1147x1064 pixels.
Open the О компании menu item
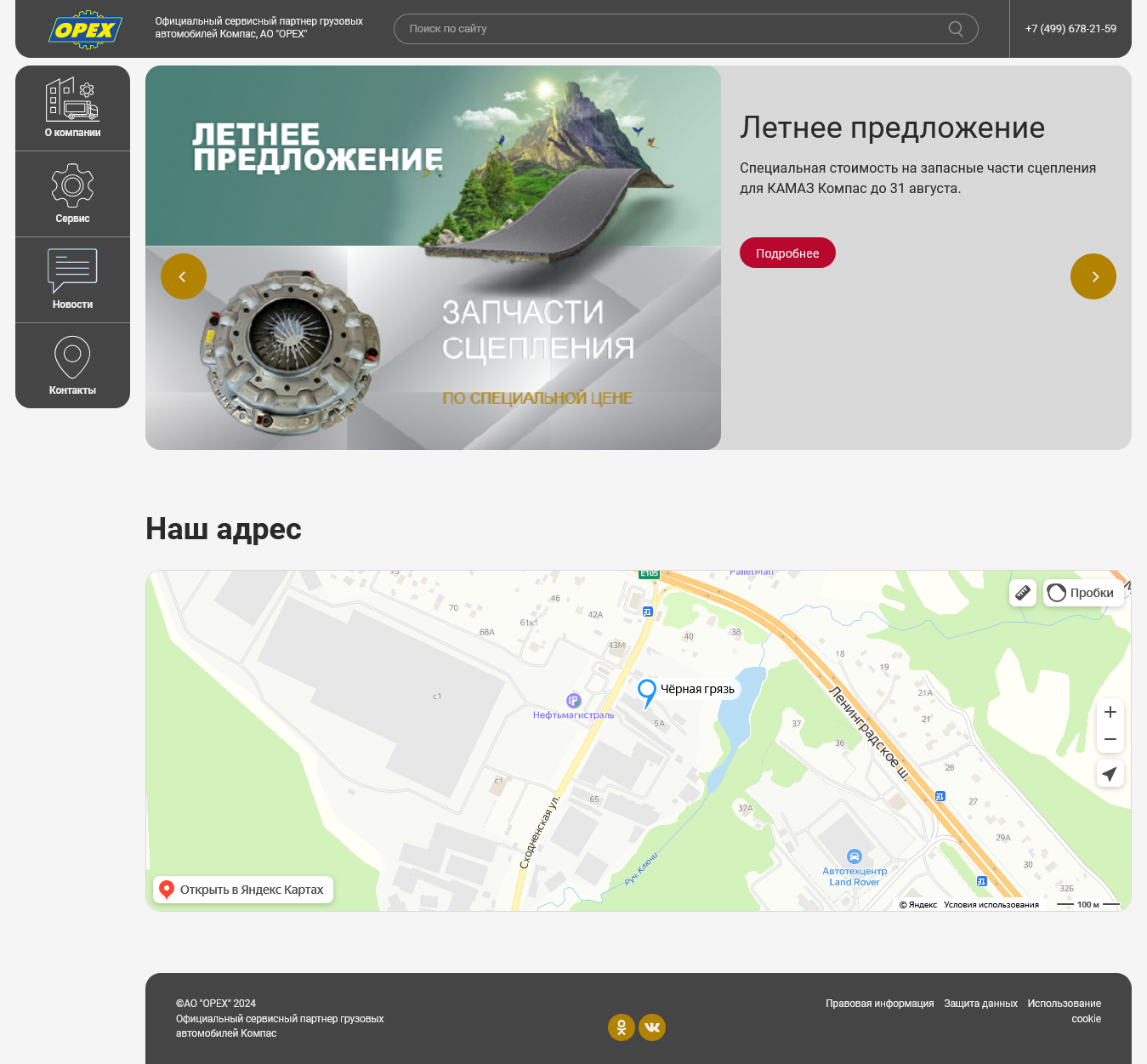(72, 108)
